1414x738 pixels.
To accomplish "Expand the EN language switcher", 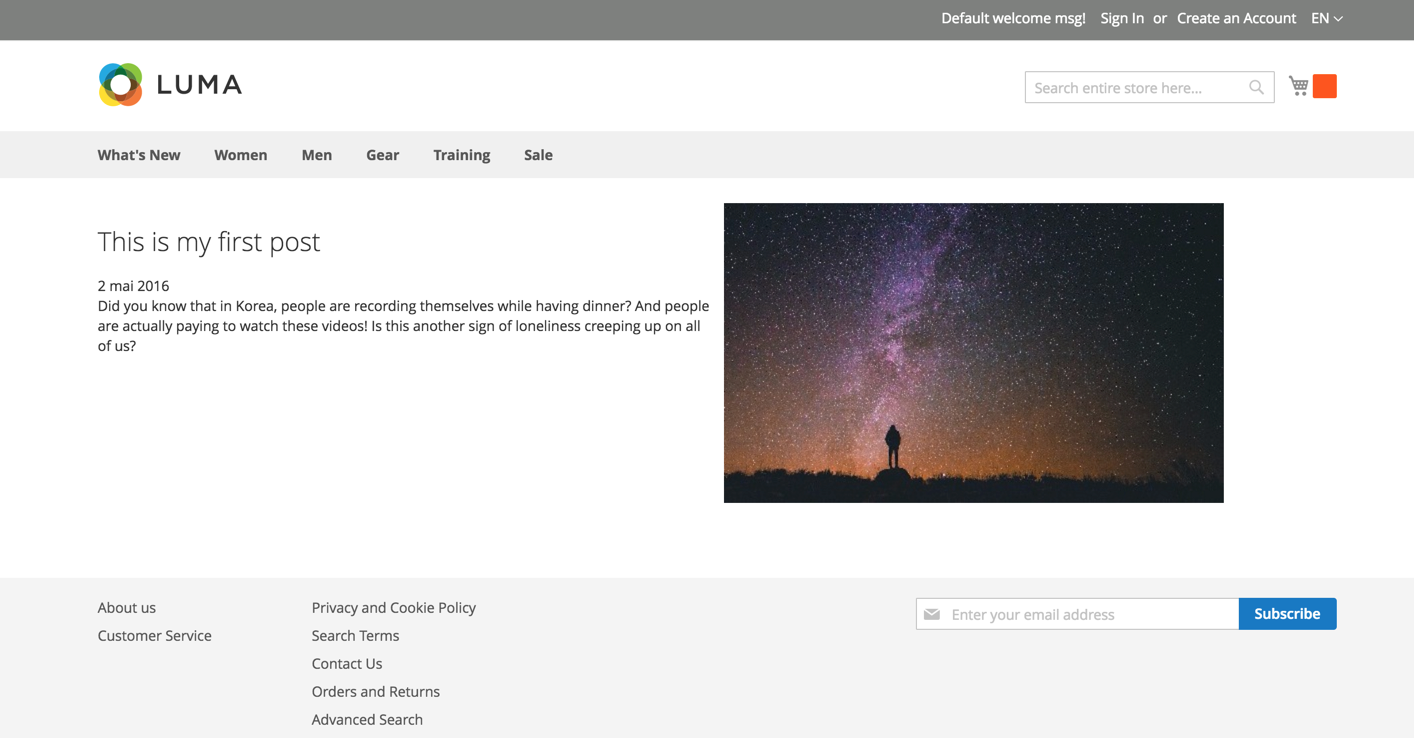I will coord(1327,18).
